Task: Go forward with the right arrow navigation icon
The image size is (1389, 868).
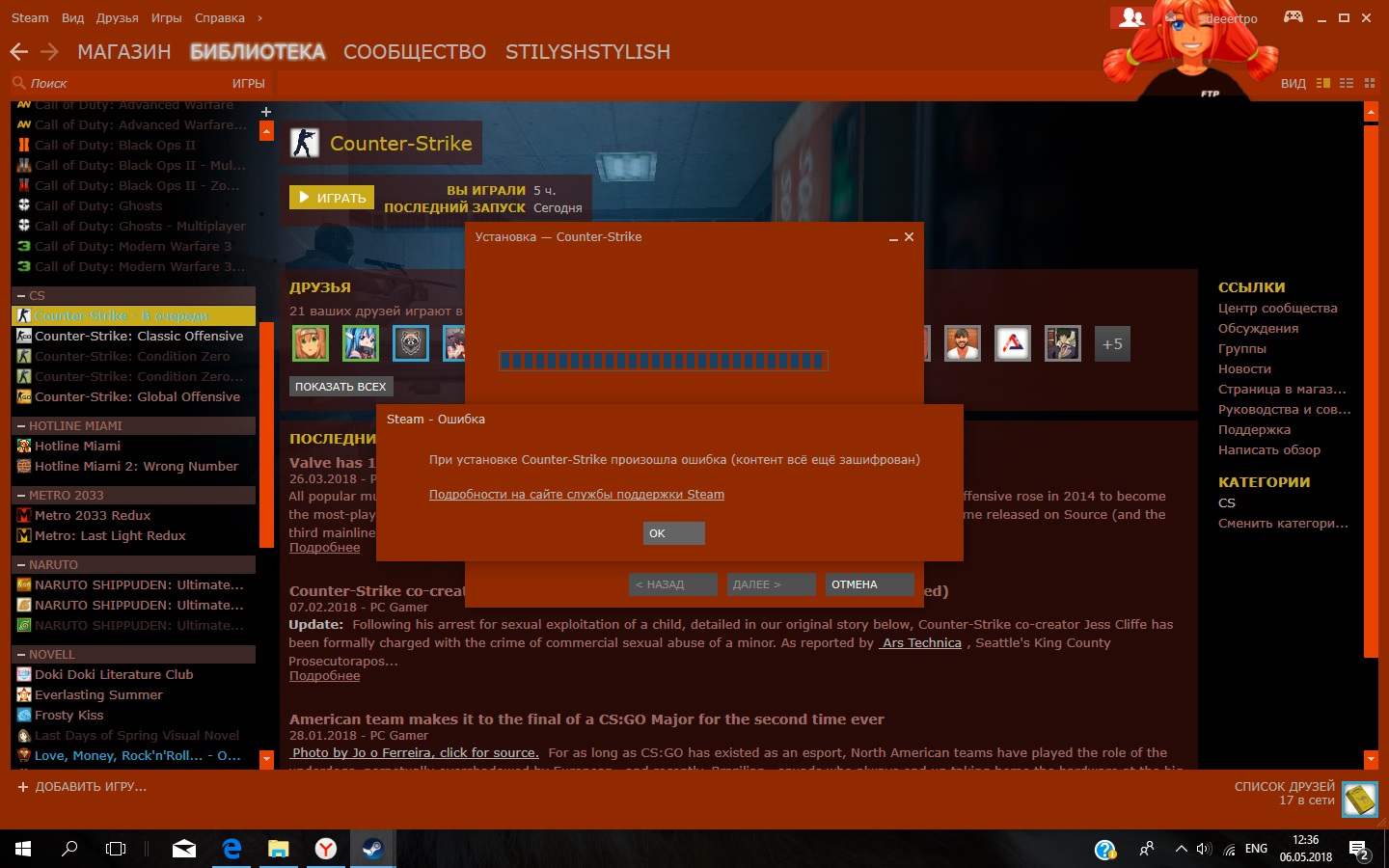Action: tap(49, 51)
